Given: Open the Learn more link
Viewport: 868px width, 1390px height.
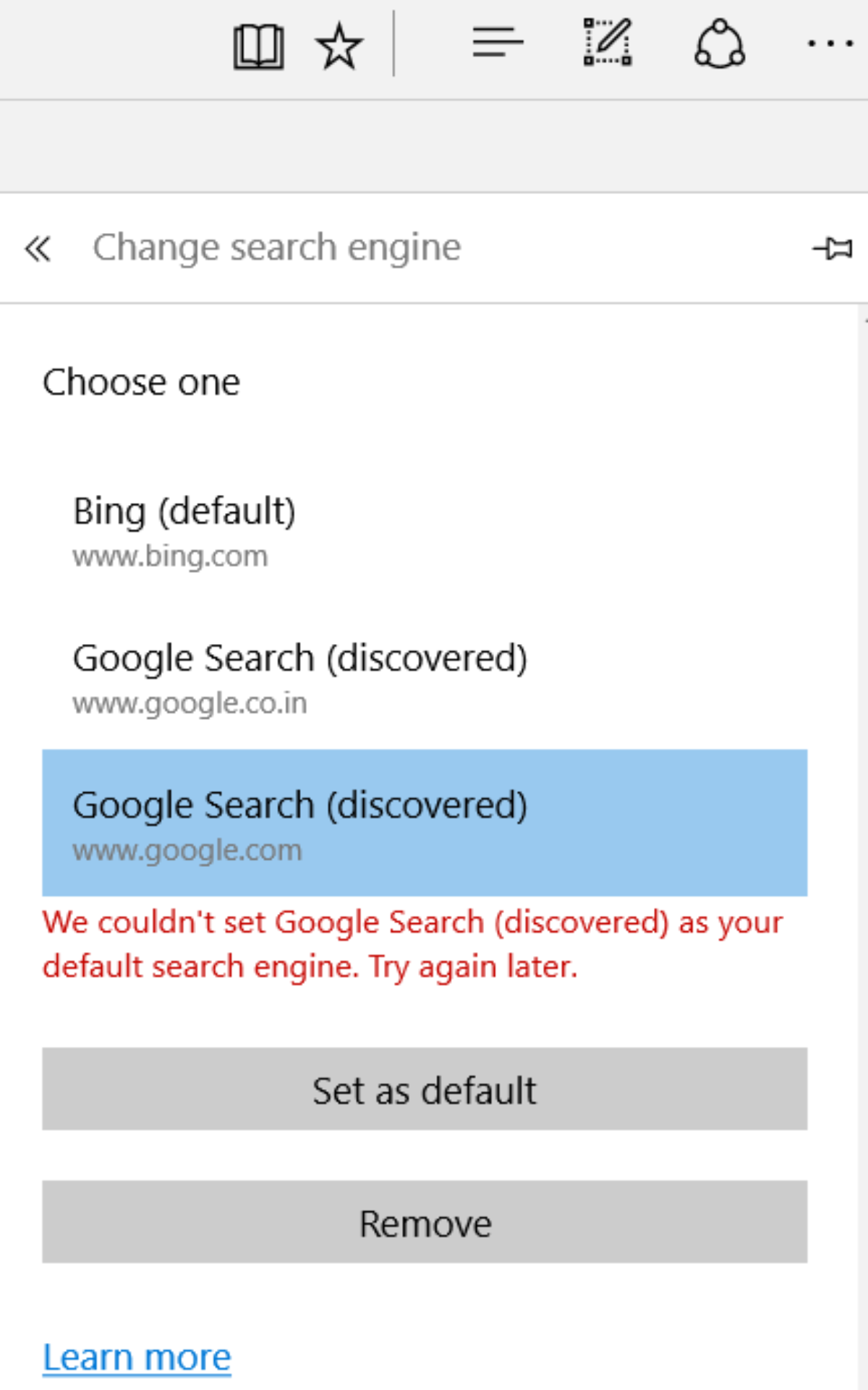Looking at the screenshot, I should tap(137, 1357).
